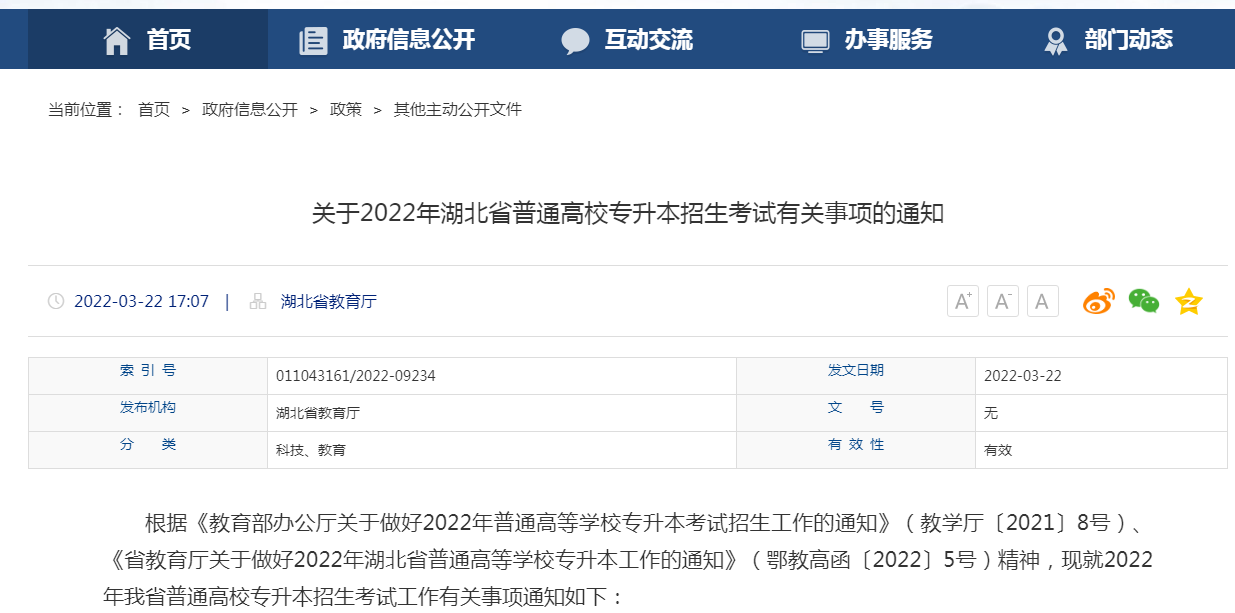This screenshot has width=1235, height=613.
Task: Click the 互动交流 speech bubble icon
Action: tap(576, 41)
